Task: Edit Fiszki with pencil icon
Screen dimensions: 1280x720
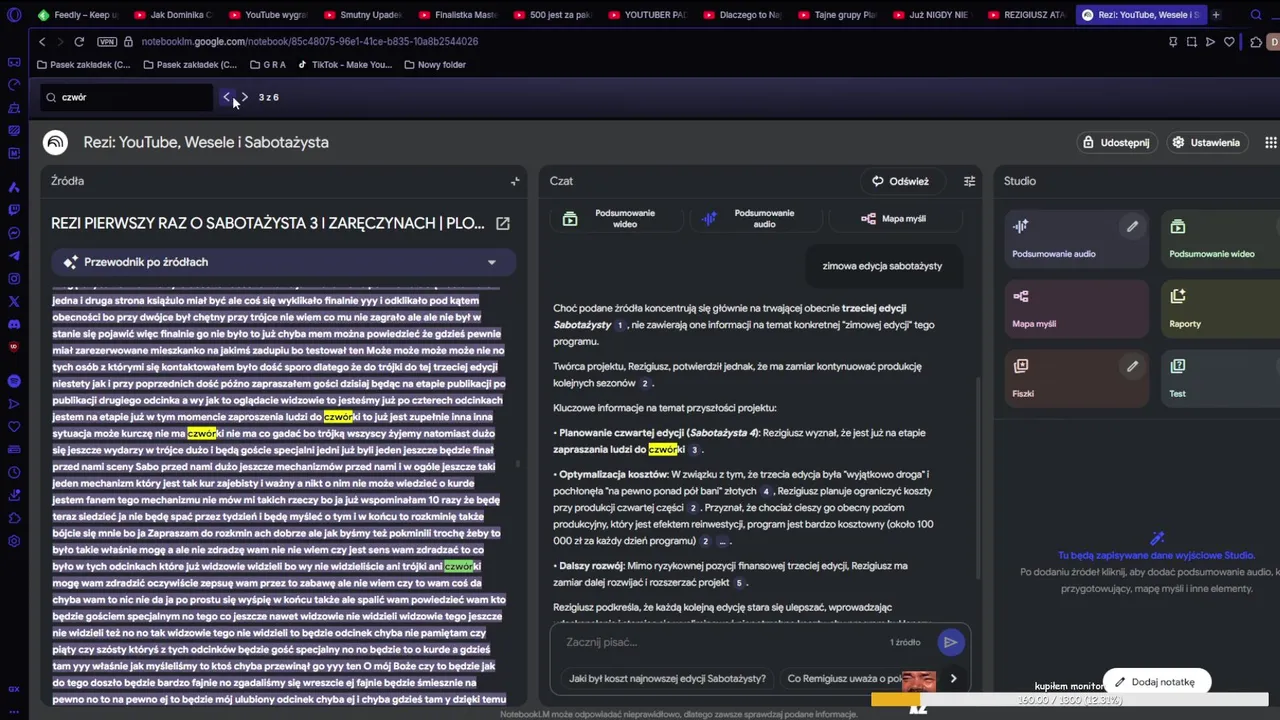Action: [1132, 367]
